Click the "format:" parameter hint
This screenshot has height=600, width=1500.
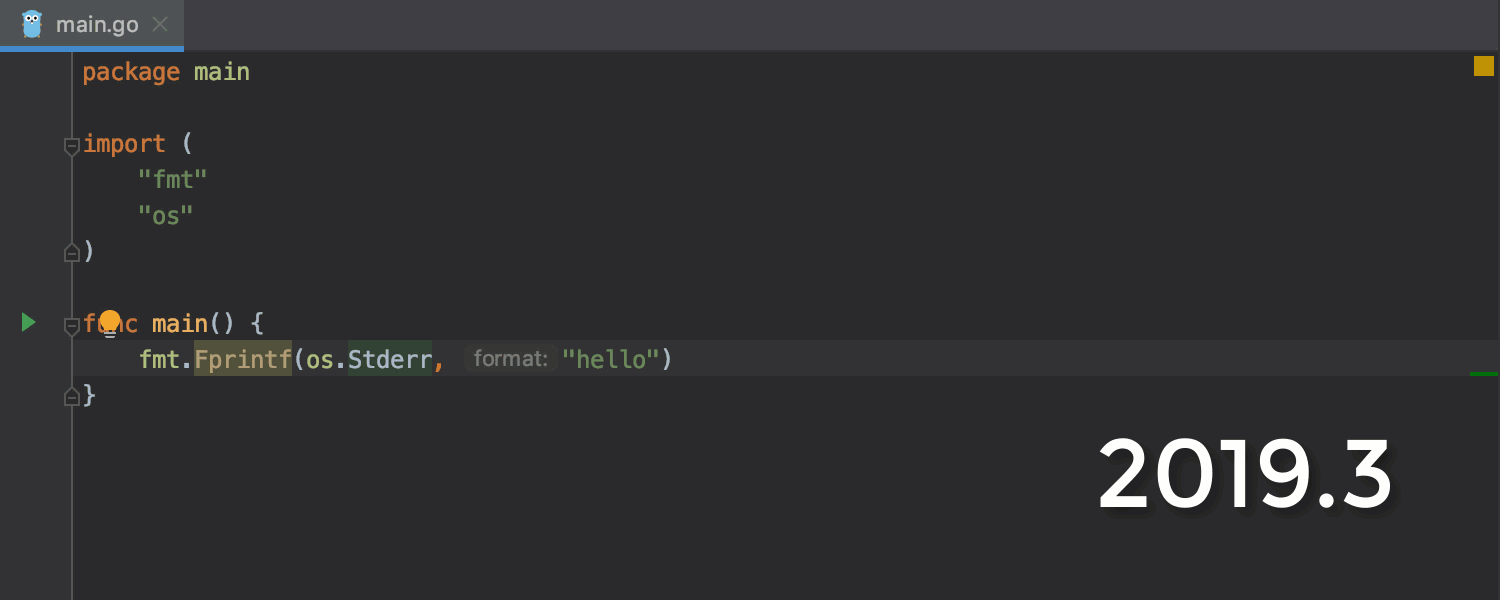click(510, 359)
